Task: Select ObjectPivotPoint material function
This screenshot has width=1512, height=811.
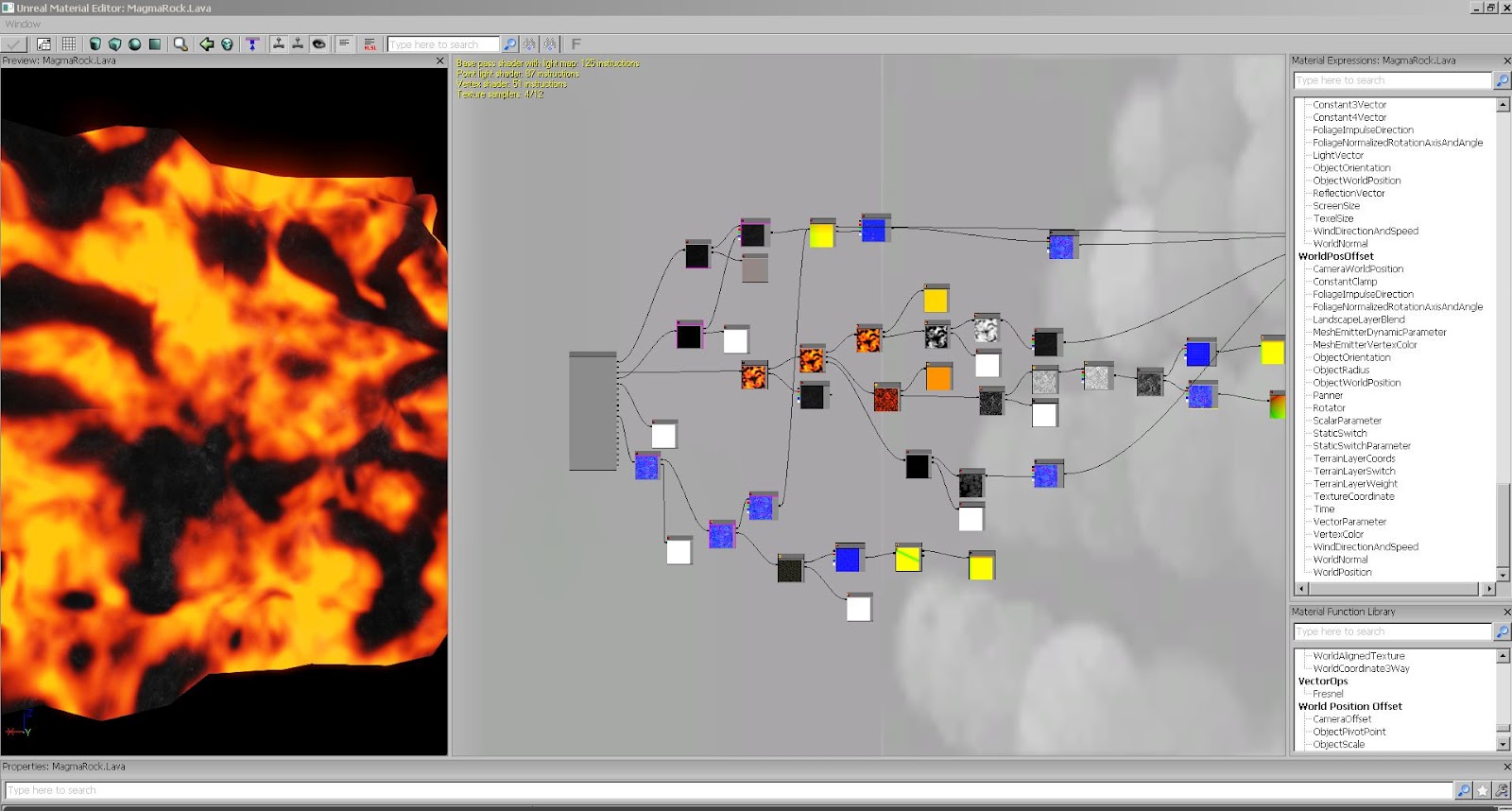Action: pos(1349,732)
